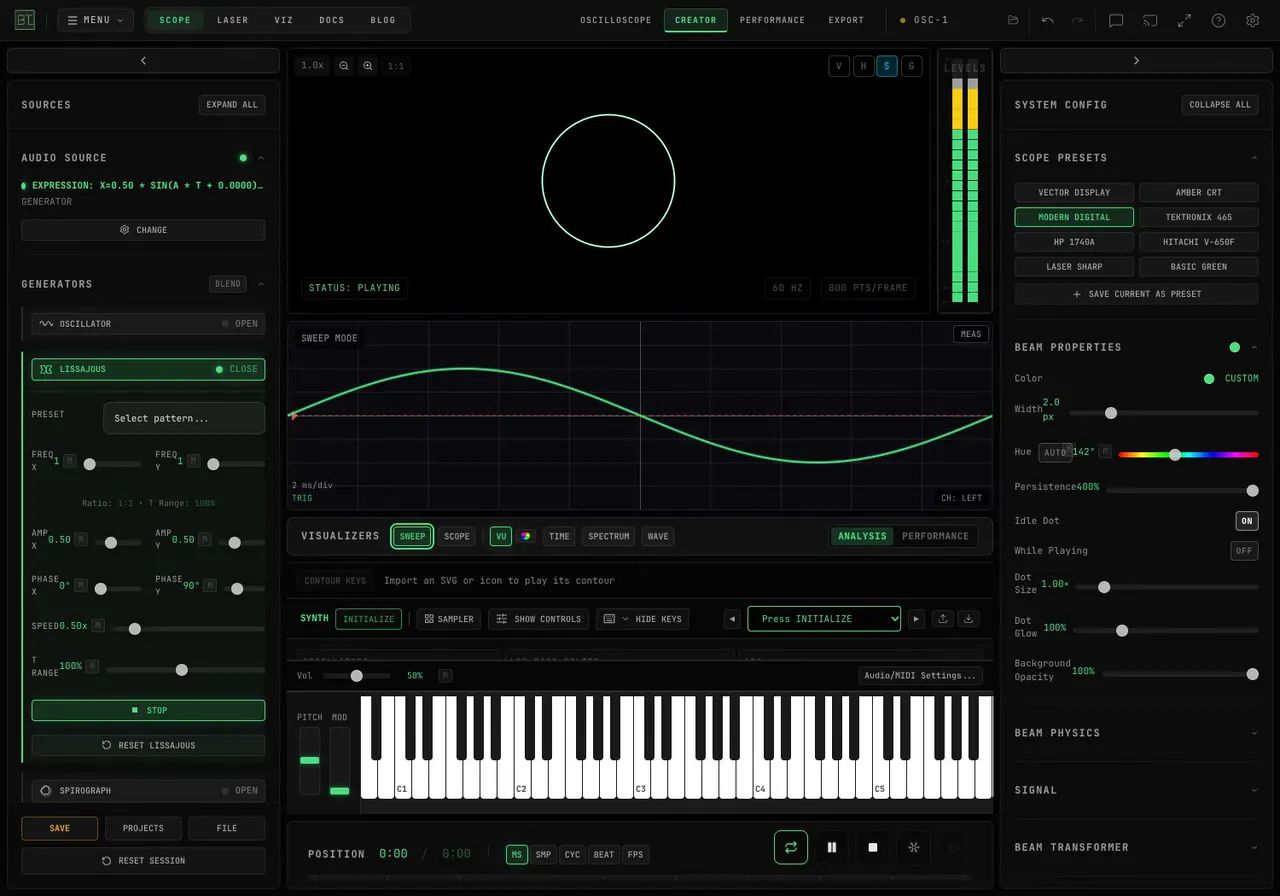Open the PERFORMANCE tab in the top bar
1280x896 pixels.
point(772,20)
